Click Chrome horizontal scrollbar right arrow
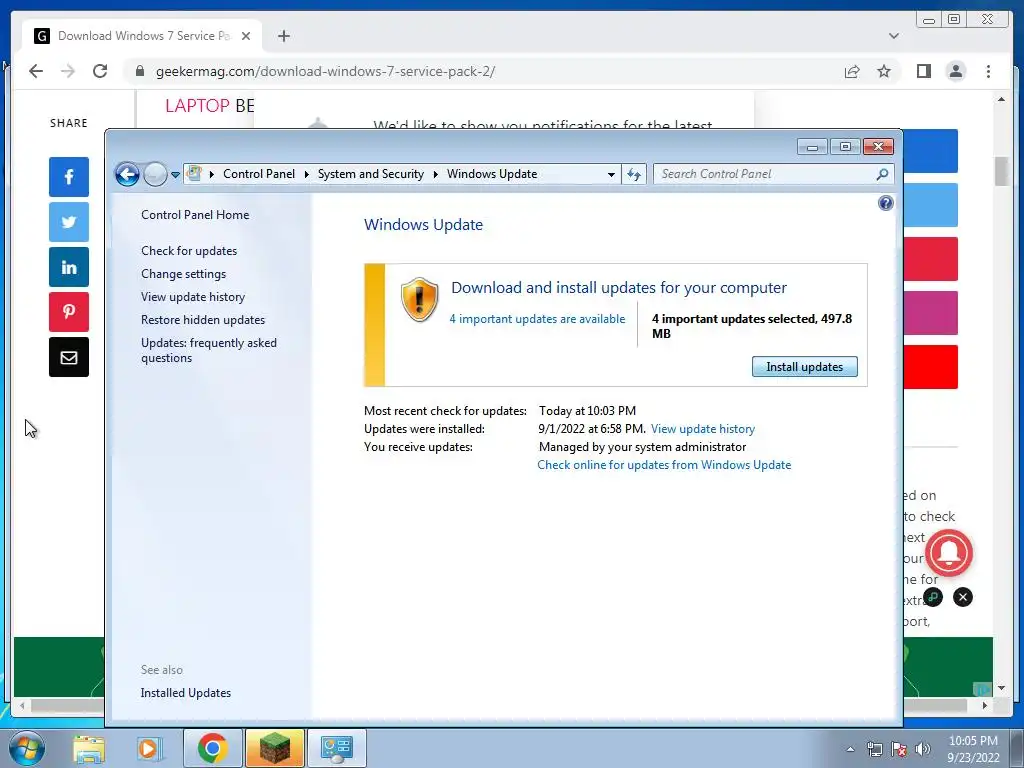This screenshot has height=768, width=1024. (985, 705)
